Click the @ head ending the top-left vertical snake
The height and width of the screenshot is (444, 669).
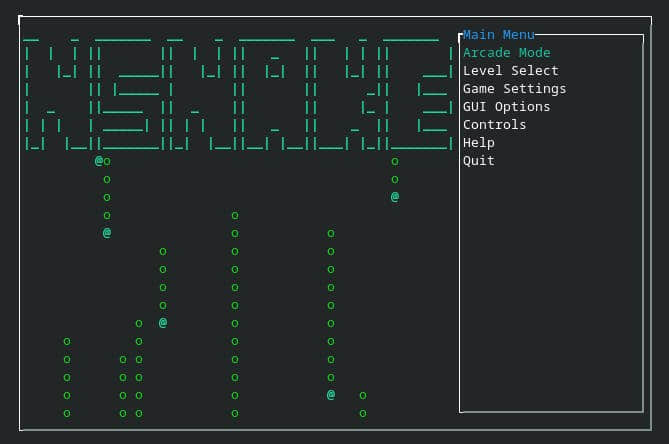tap(107, 233)
